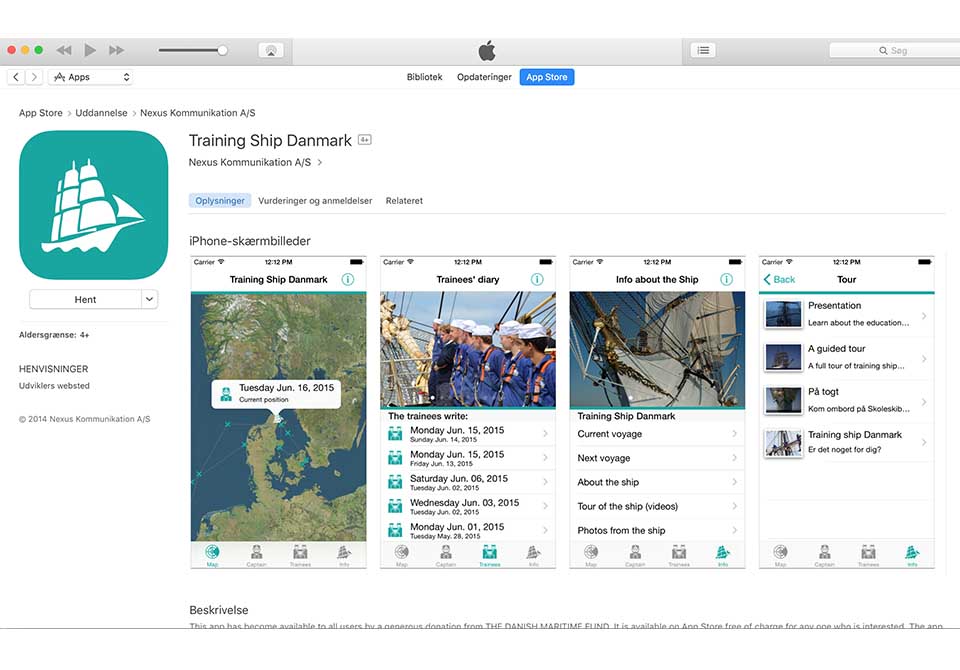Open the AirPlay output button
This screenshot has height=670, width=960.
click(x=271, y=50)
